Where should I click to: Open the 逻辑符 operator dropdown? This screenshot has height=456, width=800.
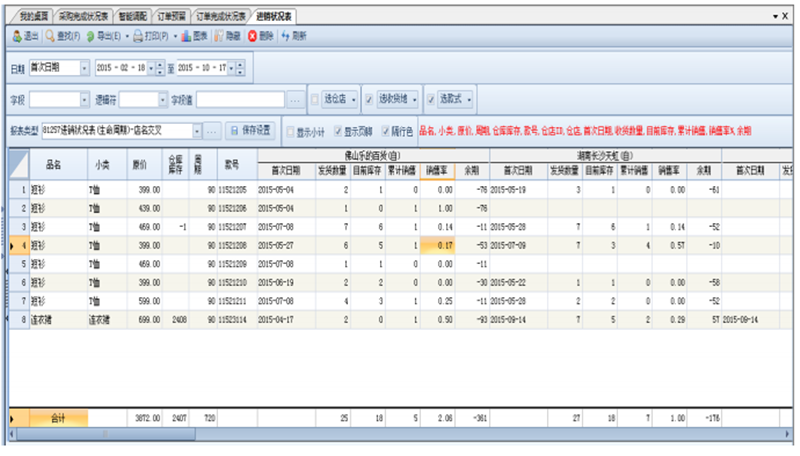tap(163, 100)
